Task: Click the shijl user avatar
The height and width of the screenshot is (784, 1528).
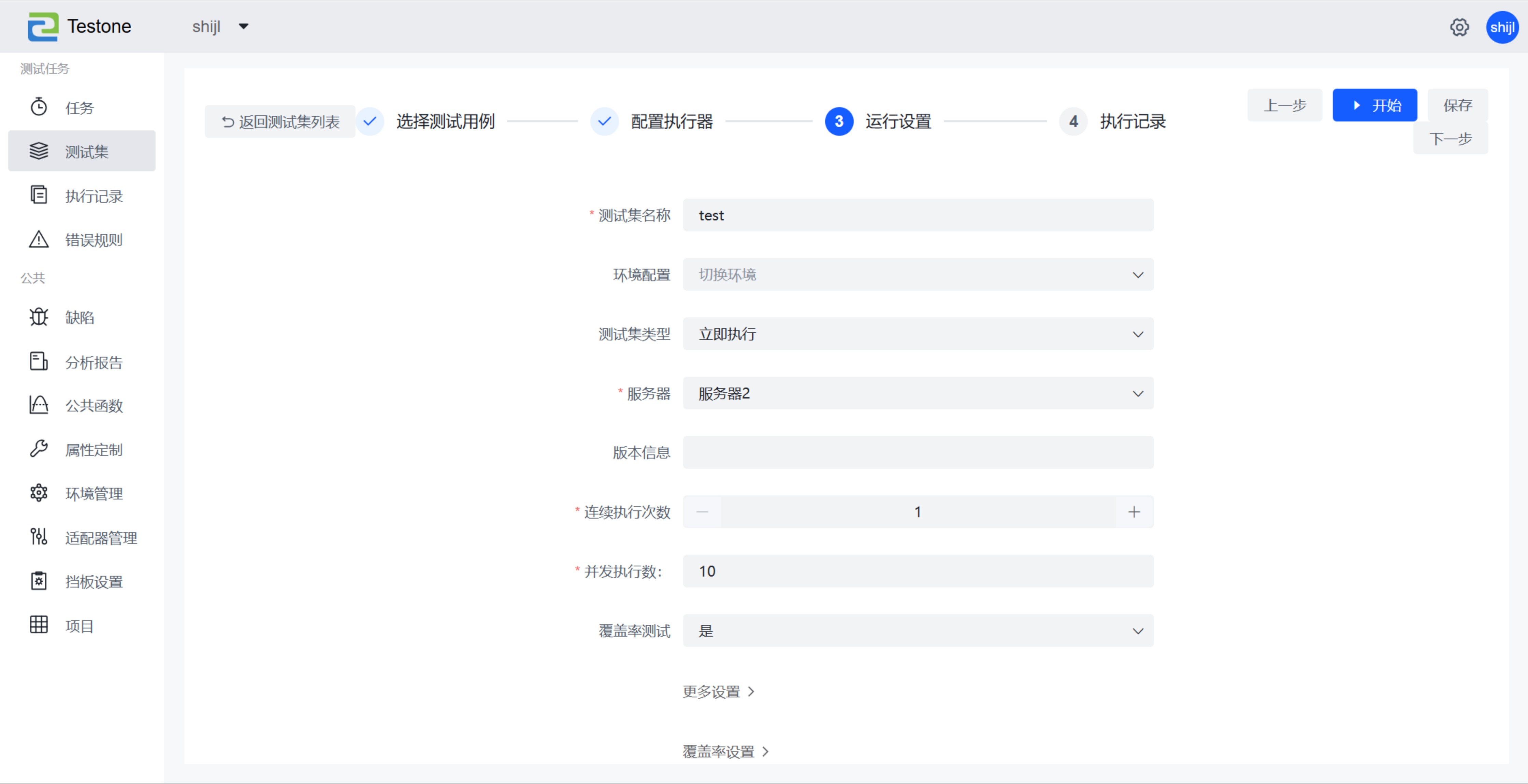Action: coord(1501,27)
